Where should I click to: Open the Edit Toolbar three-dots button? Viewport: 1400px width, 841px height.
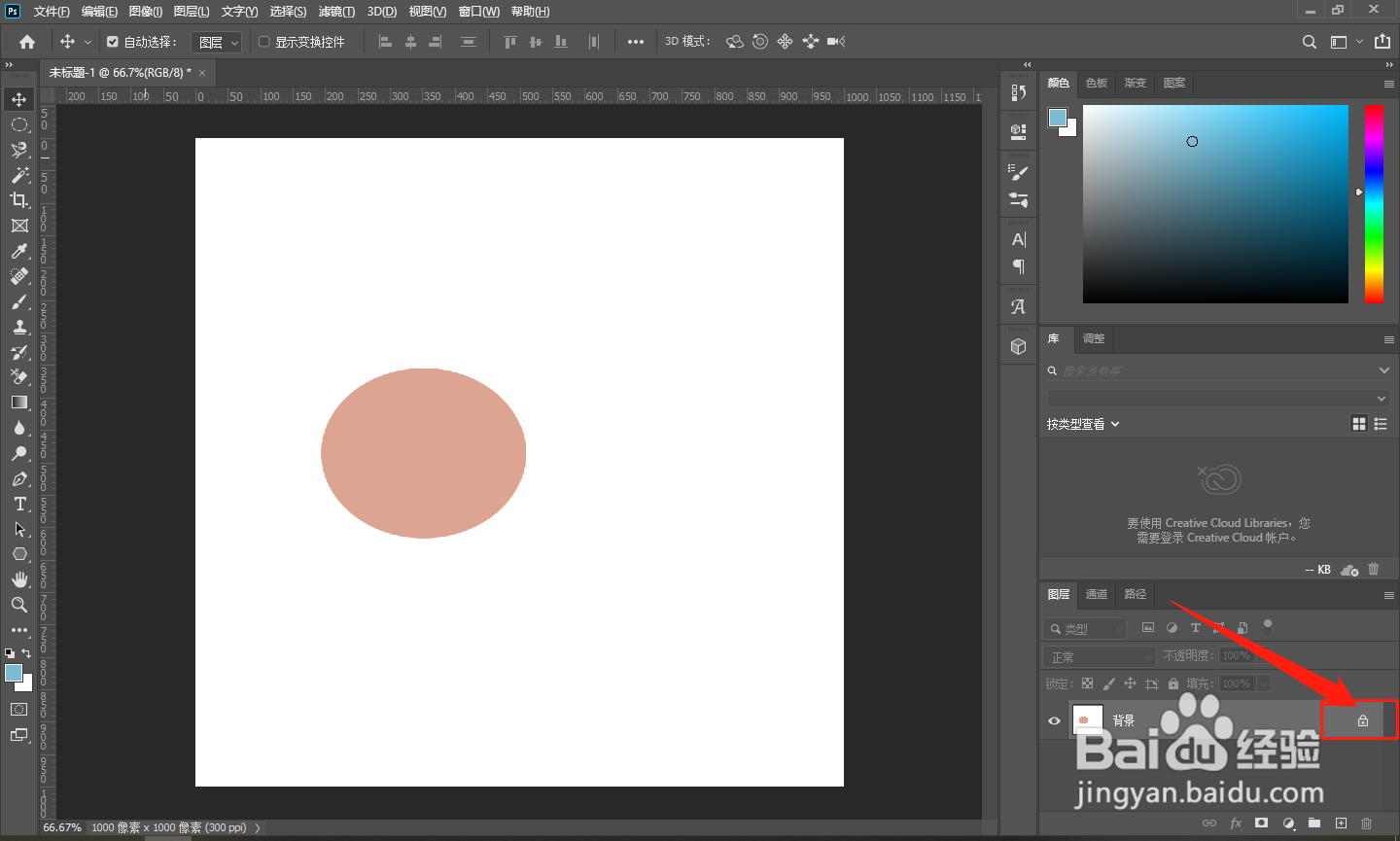click(x=19, y=630)
